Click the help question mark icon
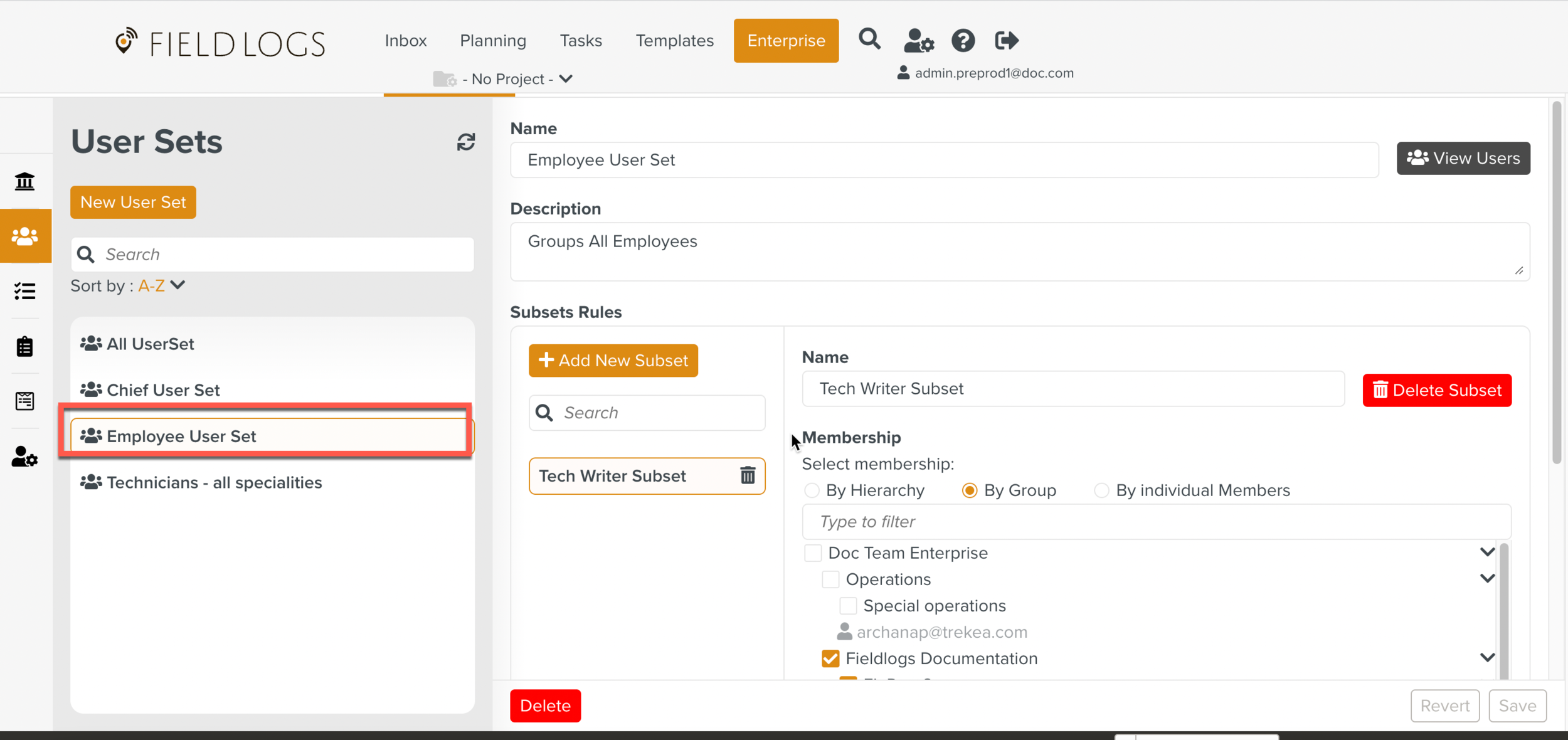The height and width of the screenshot is (740, 1568). pos(963,41)
